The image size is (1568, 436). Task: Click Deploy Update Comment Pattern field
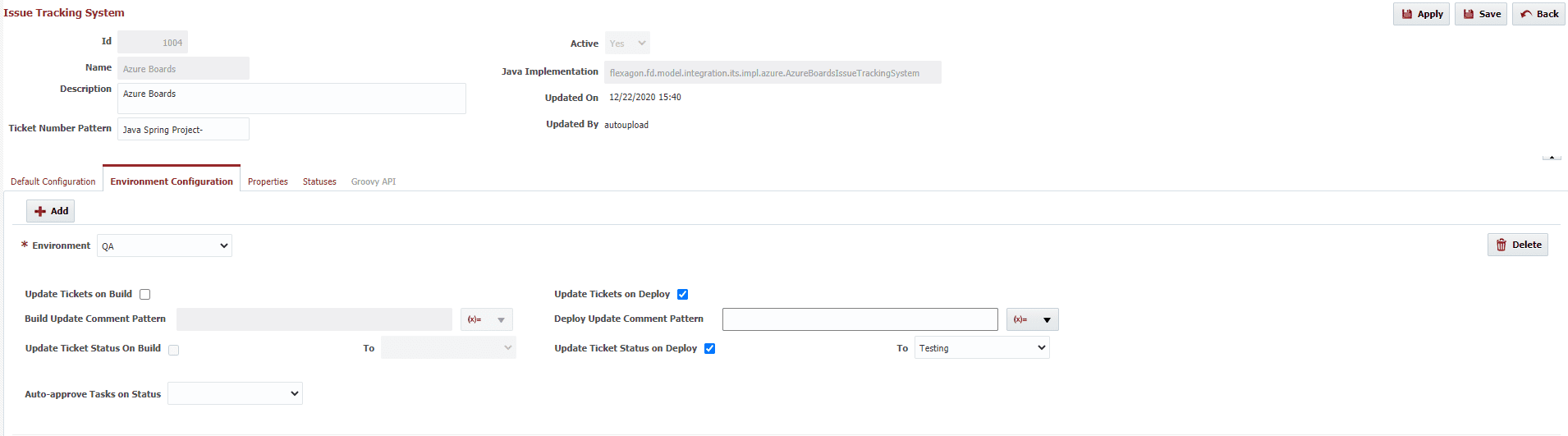pos(860,319)
